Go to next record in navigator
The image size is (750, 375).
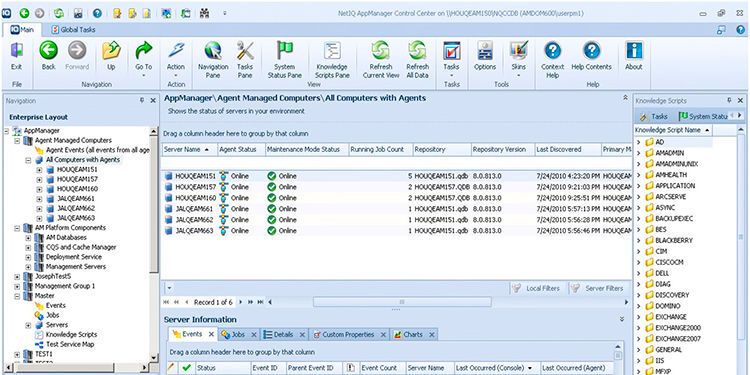click(241, 302)
